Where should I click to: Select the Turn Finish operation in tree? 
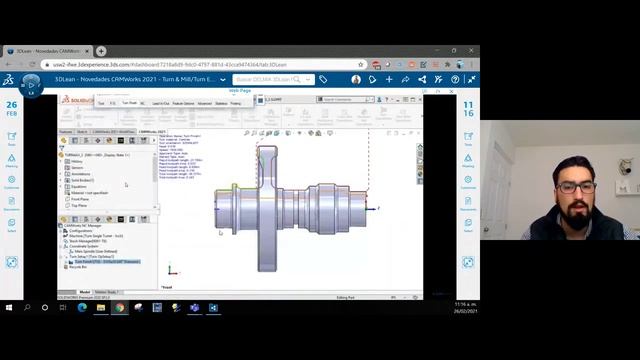click(x=107, y=262)
